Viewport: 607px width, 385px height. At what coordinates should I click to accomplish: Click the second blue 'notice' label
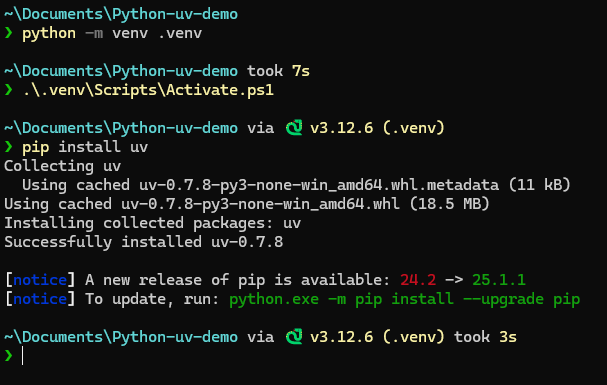40,299
